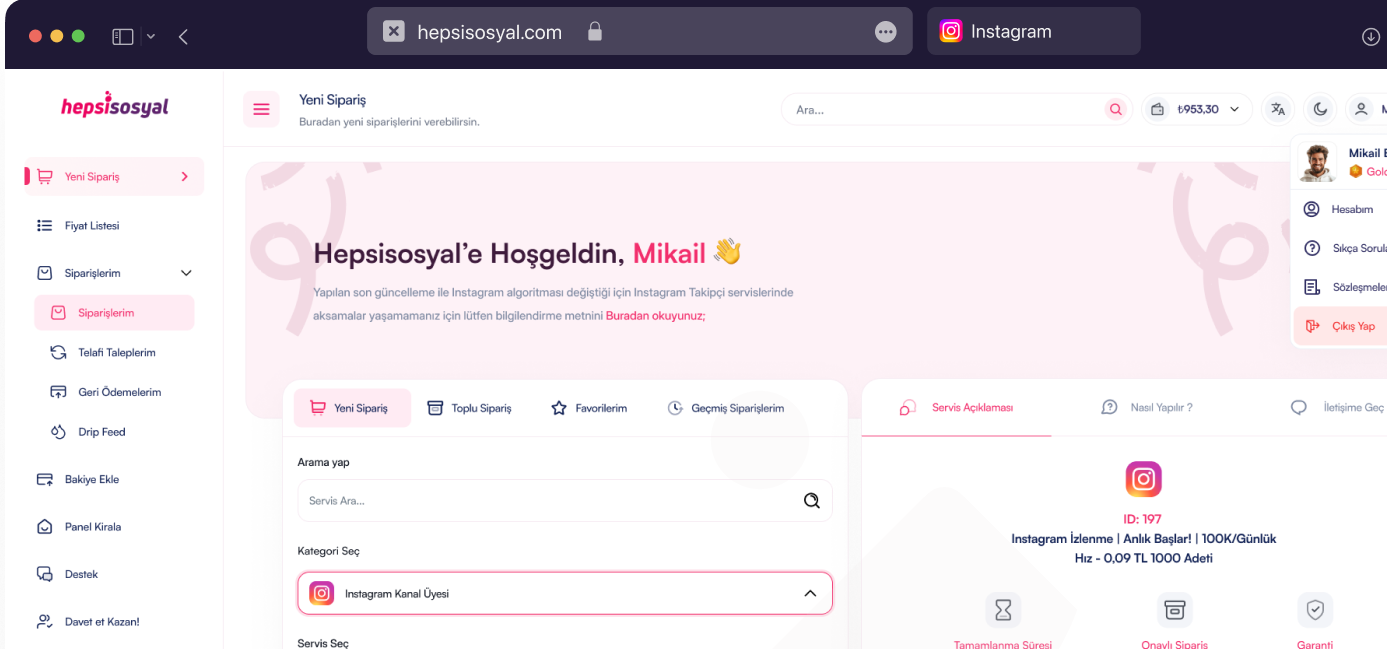1387x649 pixels.
Task: Open the user profile icon in header
Action: [1362, 109]
